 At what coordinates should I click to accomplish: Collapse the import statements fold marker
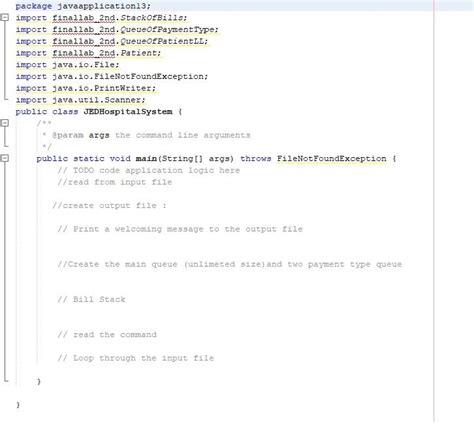coord(5,17)
